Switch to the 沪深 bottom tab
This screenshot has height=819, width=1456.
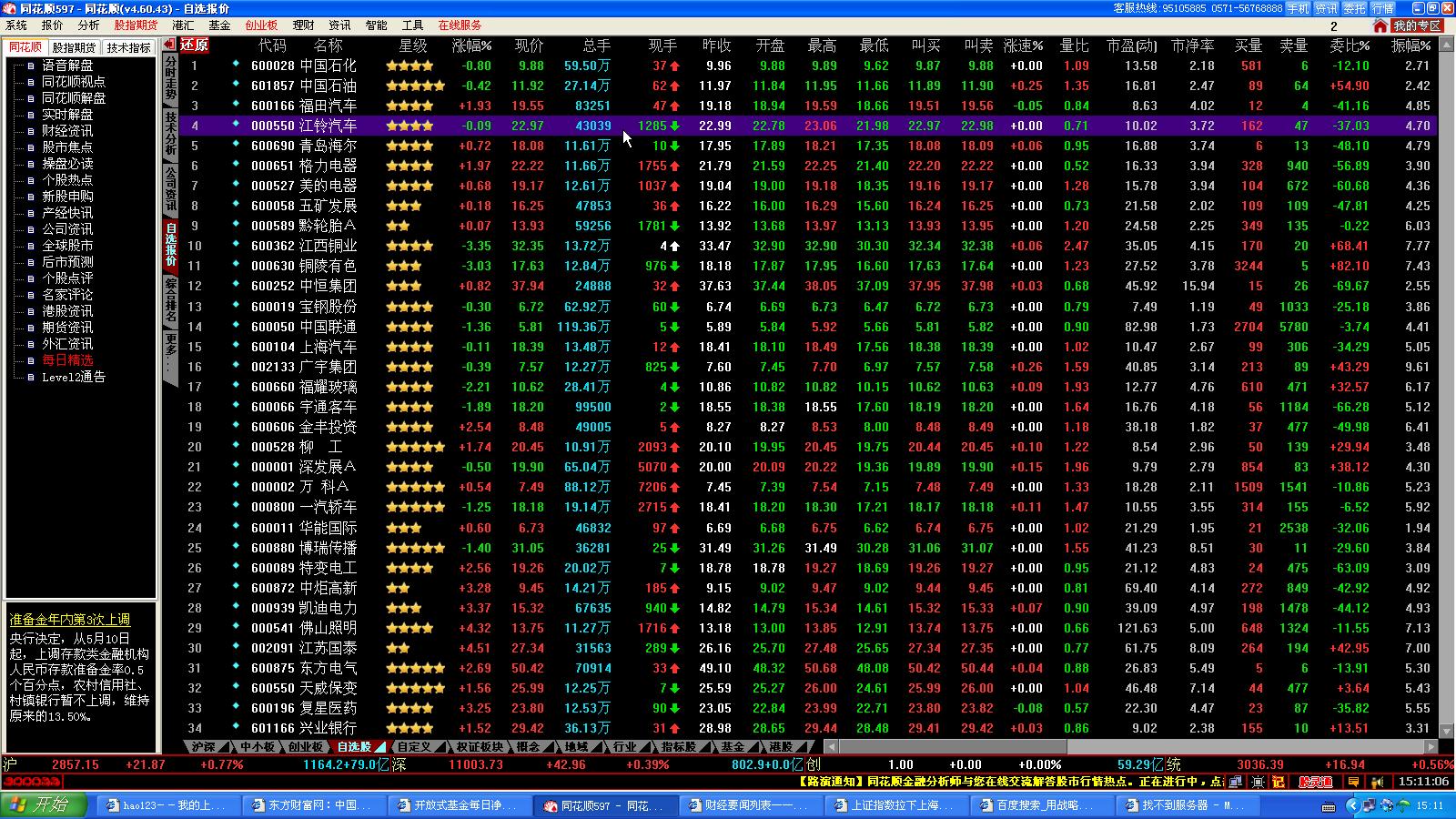[203, 747]
